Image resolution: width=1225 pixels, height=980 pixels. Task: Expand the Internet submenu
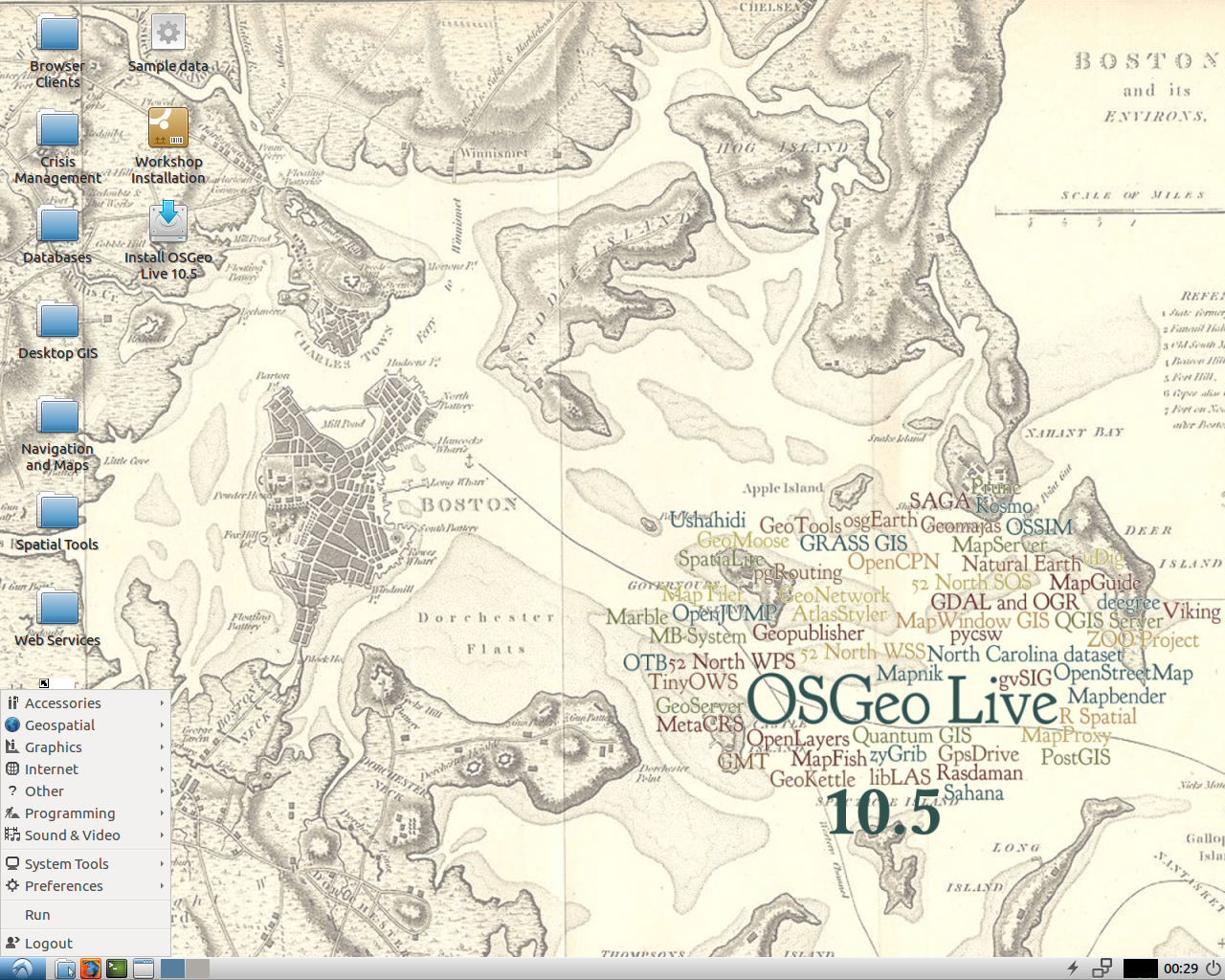click(86, 769)
